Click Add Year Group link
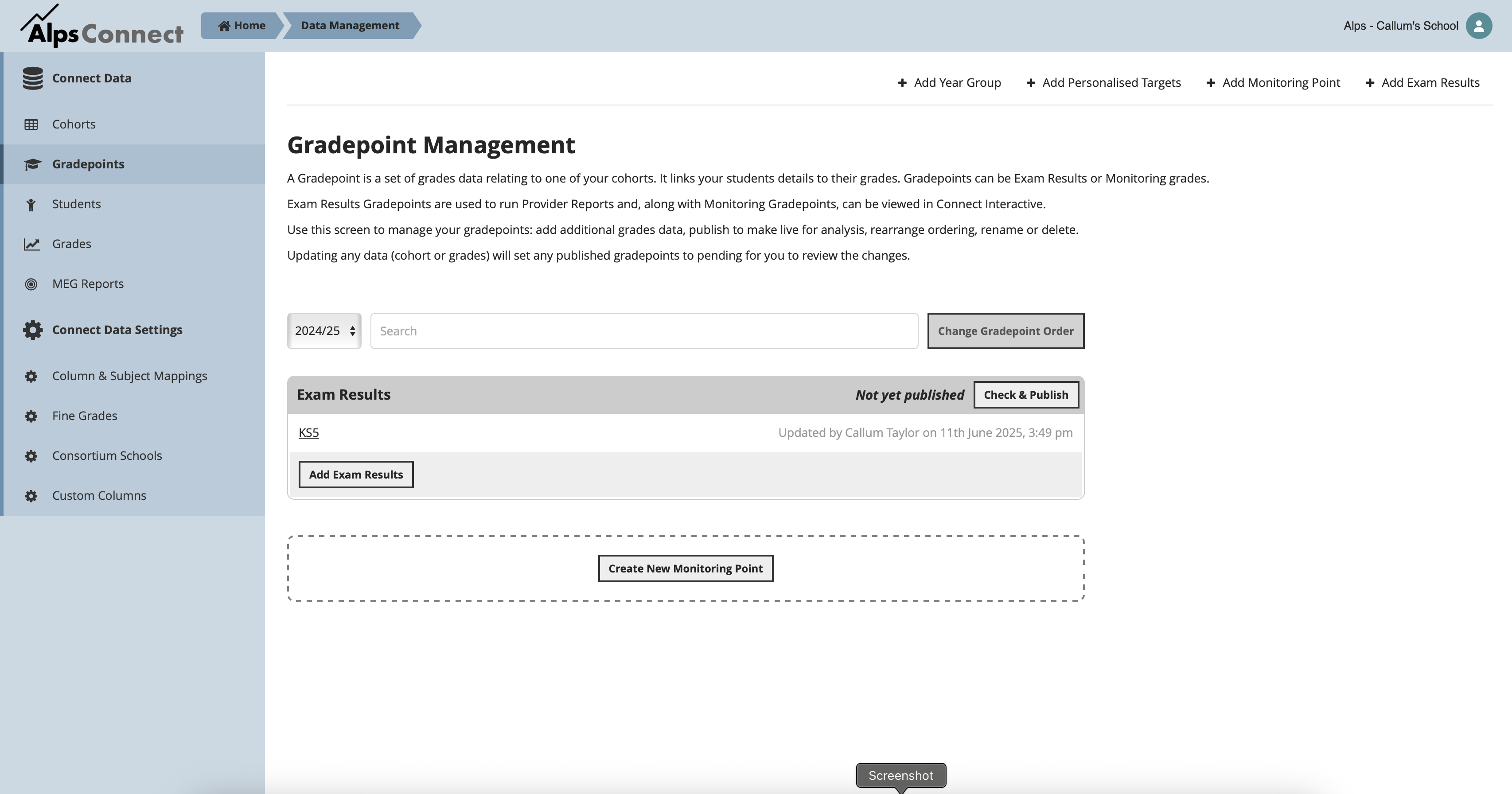The width and height of the screenshot is (1512, 794). tap(949, 83)
